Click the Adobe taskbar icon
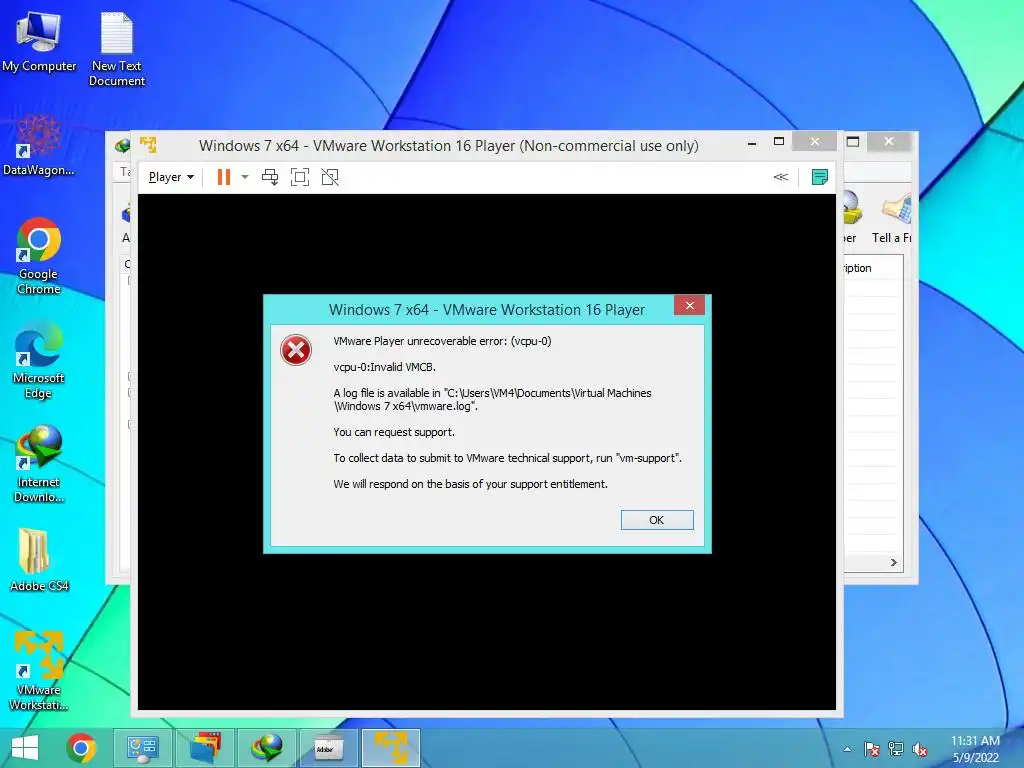1024x768 pixels. (328, 748)
